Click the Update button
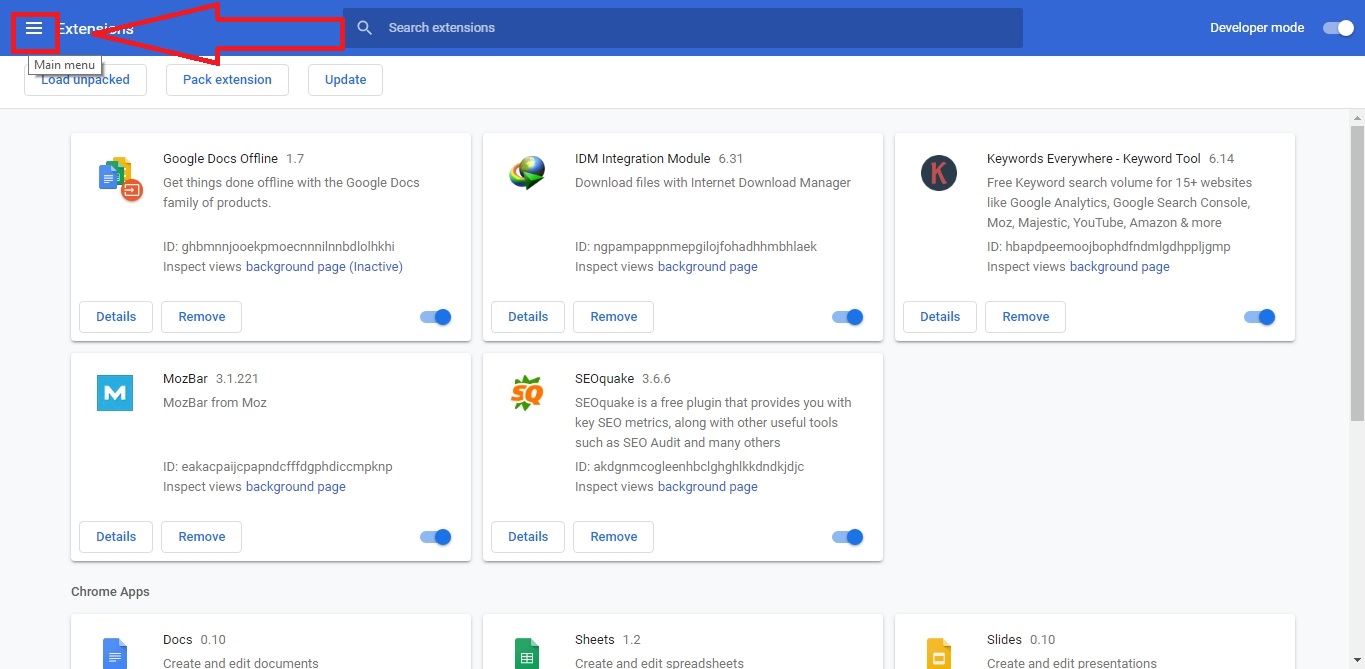The height and width of the screenshot is (669, 1365). coord(345,80)
